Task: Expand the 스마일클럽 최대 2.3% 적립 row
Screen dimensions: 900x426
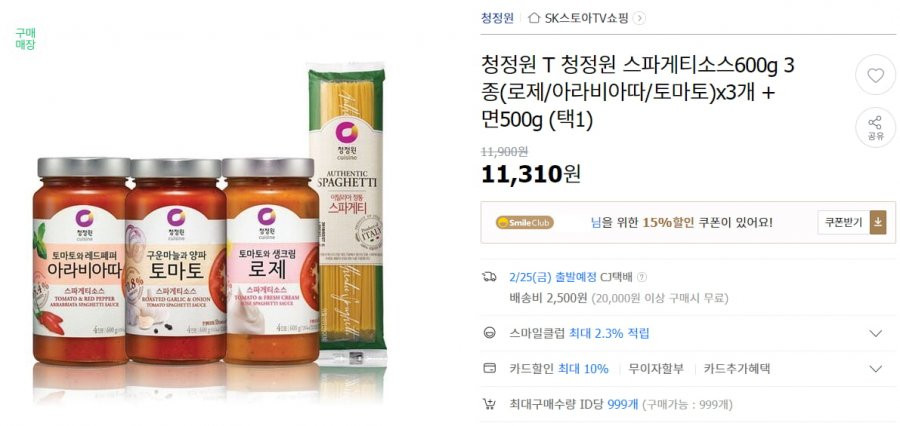Action: 688,333
